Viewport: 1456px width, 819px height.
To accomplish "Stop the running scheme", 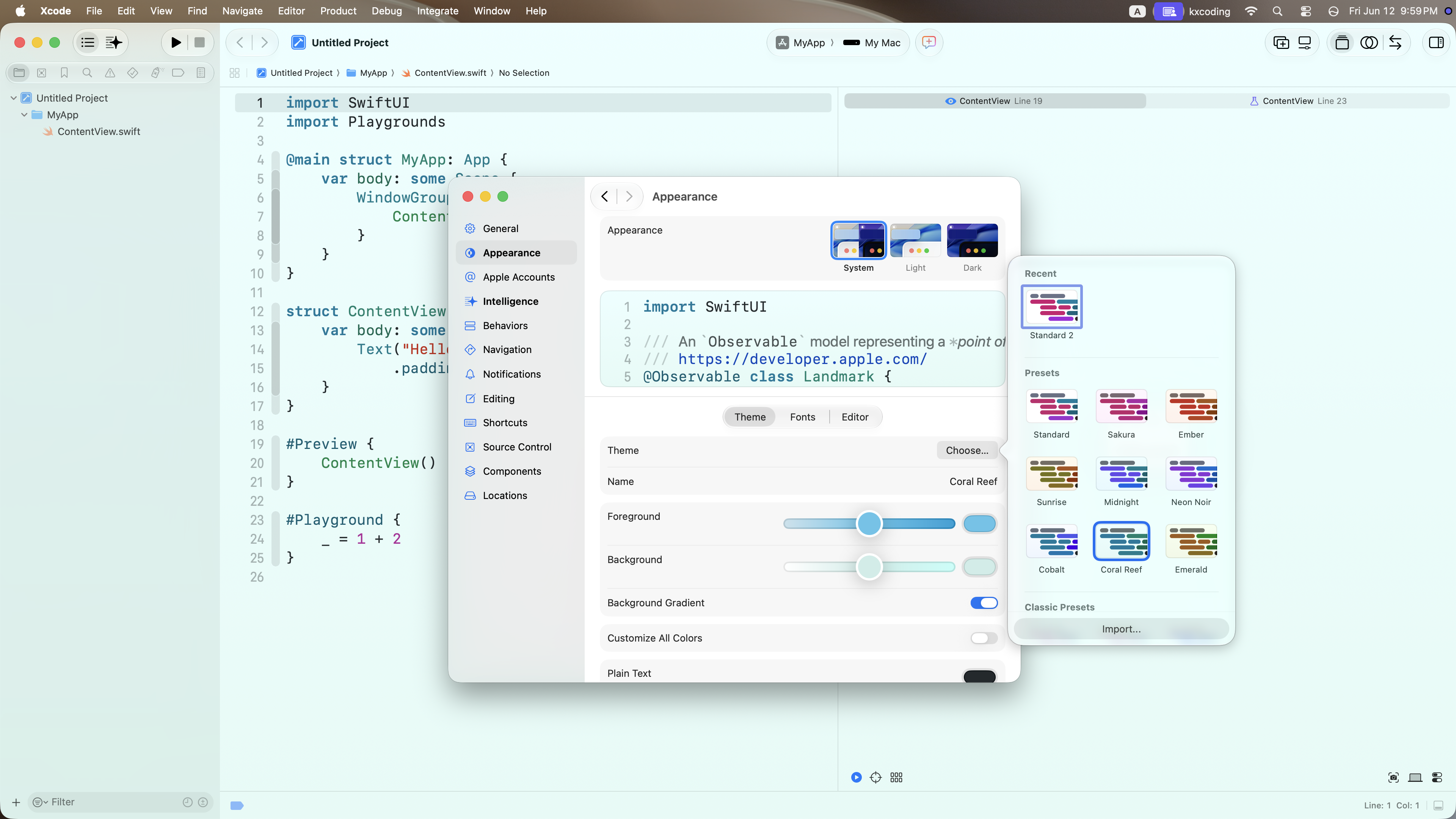I will [x=199, y=42].
